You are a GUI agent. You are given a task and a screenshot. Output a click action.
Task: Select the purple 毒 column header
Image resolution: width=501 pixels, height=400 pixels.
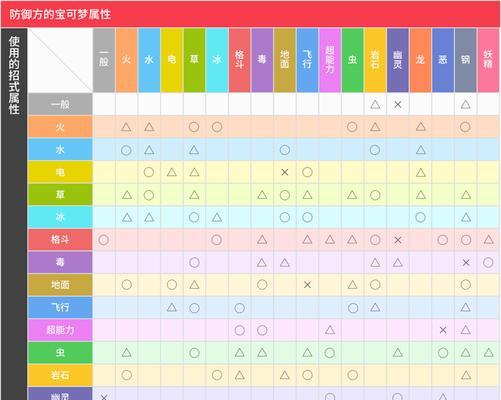262,60
